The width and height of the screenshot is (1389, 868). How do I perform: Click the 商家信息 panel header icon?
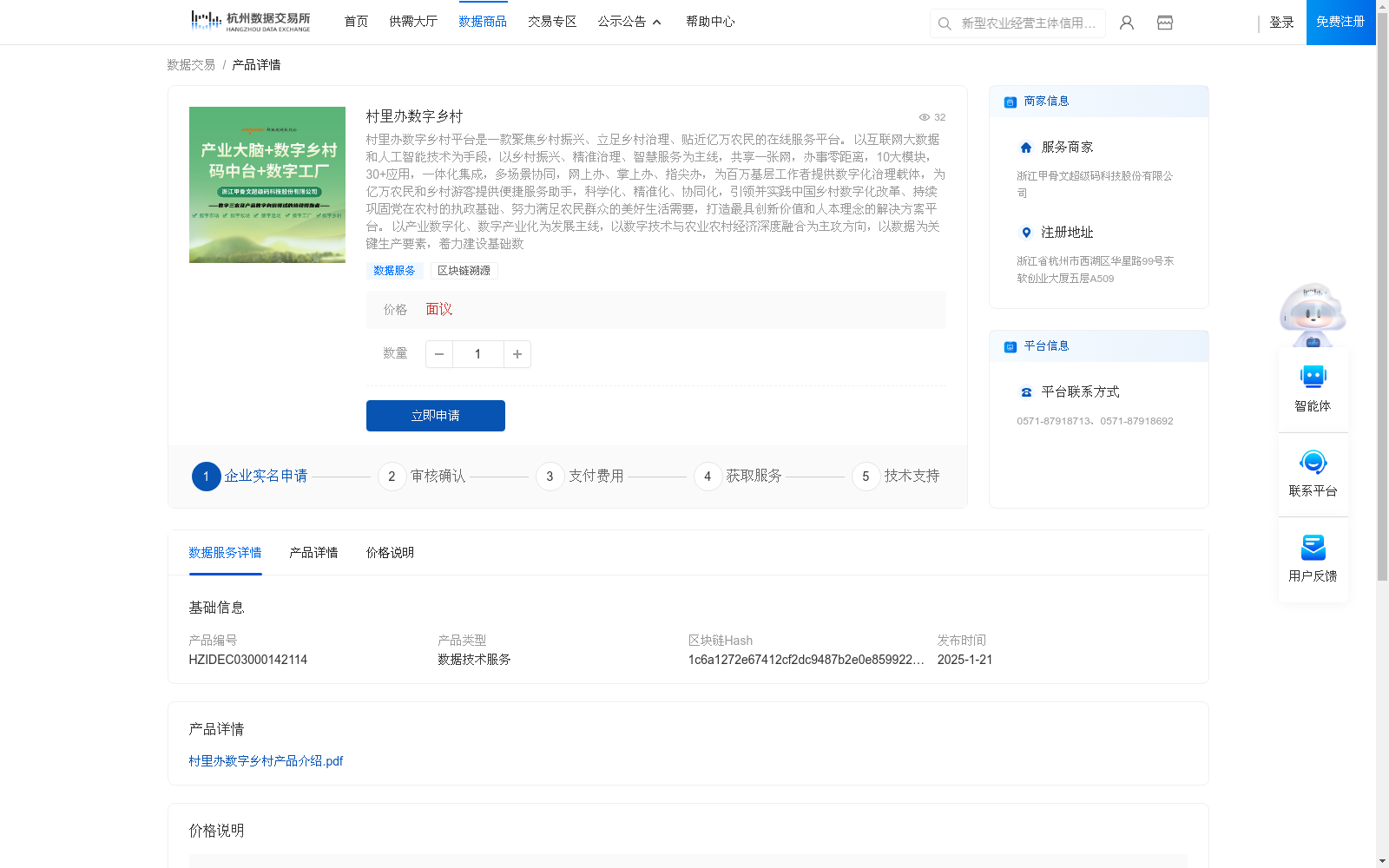pyautogui.click(x=1010, y=102)
